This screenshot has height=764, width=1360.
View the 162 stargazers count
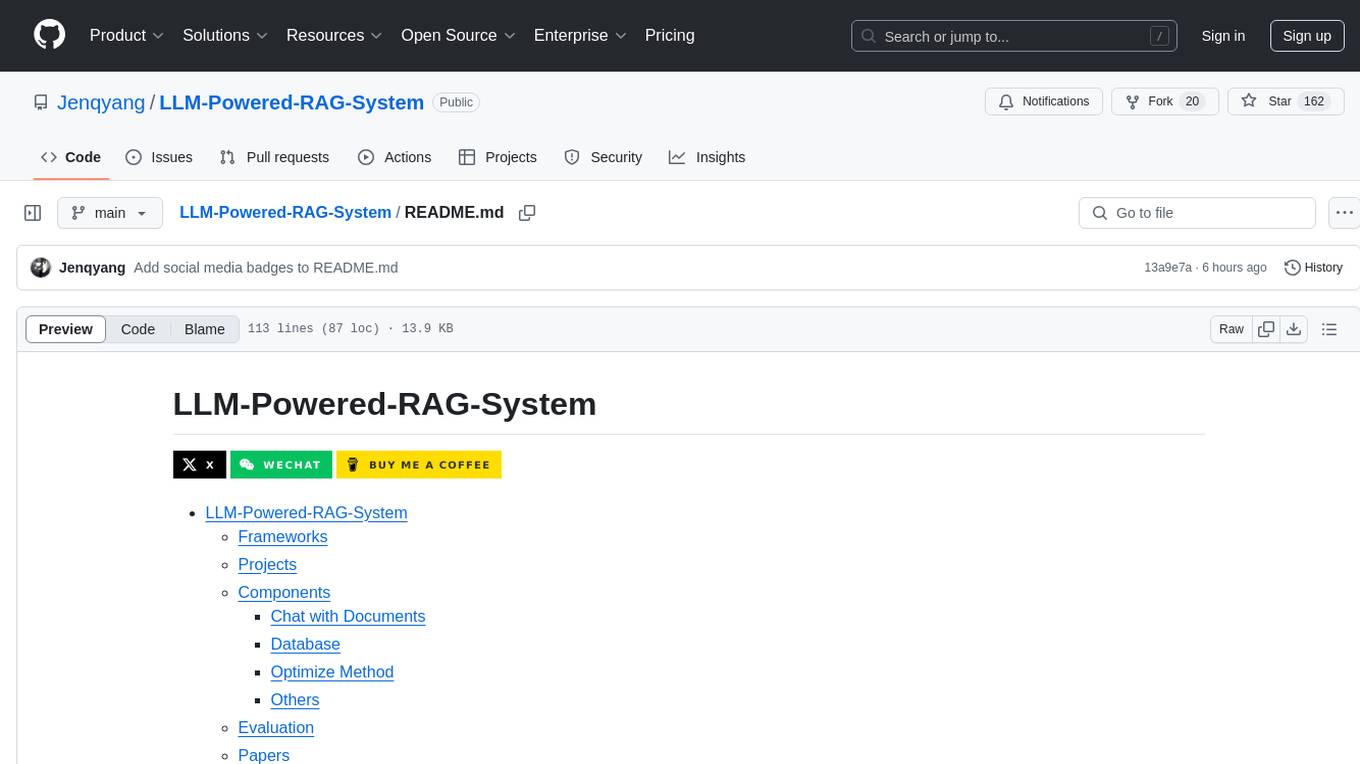point(1314,102)
